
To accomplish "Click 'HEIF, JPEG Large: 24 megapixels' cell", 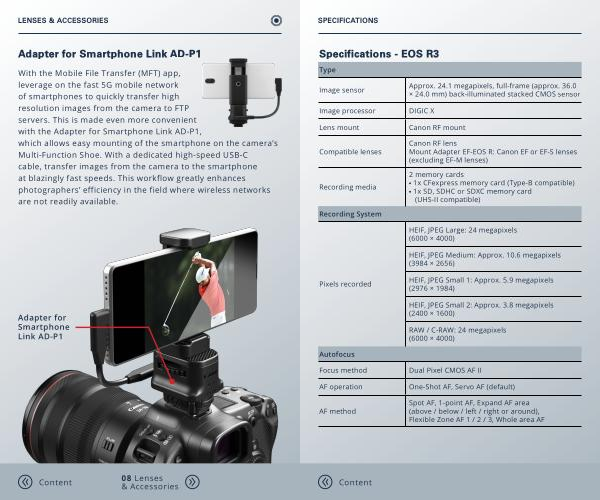I will (x=493, y=234).
